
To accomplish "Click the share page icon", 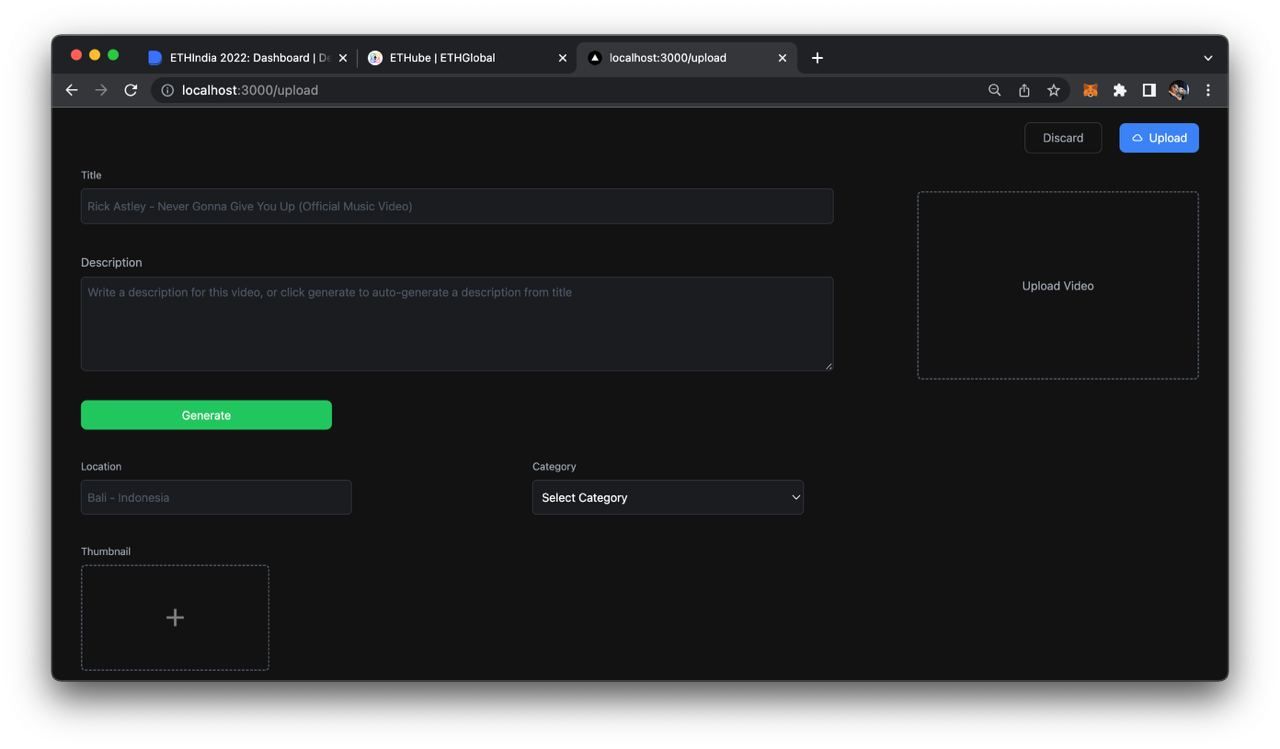I will point(1024,90).
